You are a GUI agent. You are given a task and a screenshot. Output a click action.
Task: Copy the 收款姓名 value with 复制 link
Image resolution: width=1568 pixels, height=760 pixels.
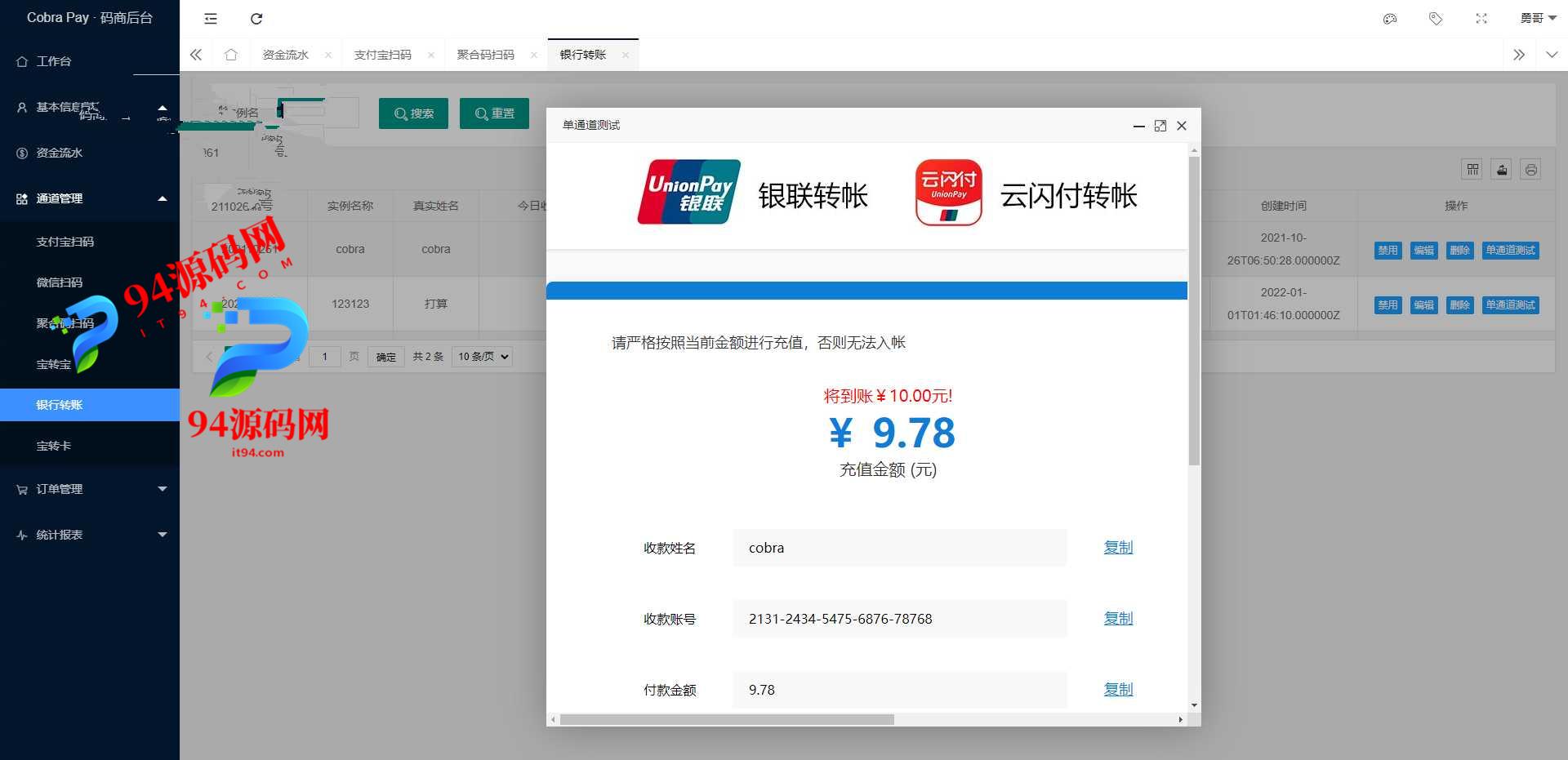click(x=1118, y=547)
